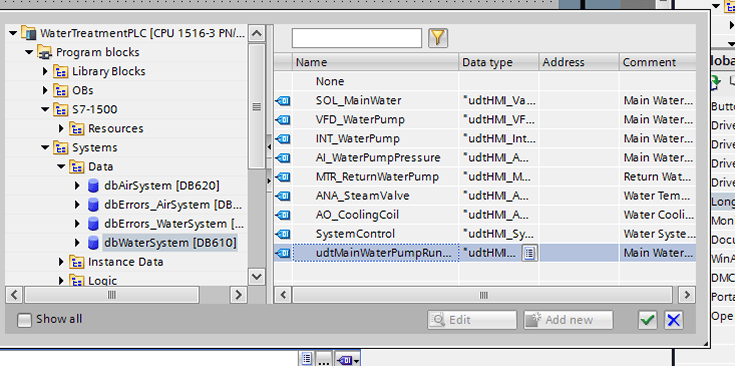The width and height of the screenshot is (735, 366).
Task: Click tag table horizontal scroll right arrow
Action: pyautogui.click(x=687, y=295)
